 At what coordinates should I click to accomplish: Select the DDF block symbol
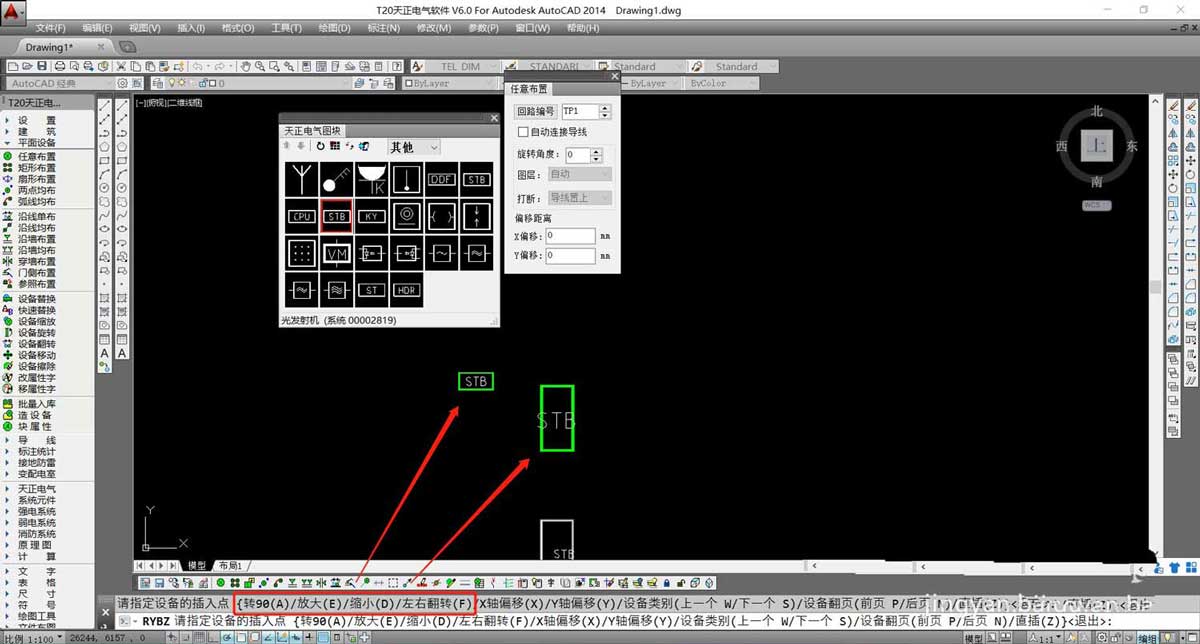[441, 180]
